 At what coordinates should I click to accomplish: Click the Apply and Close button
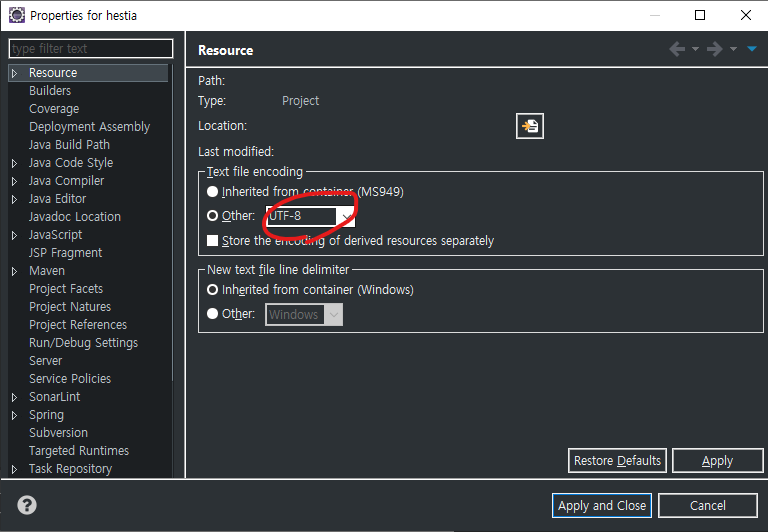click(602, 506)
